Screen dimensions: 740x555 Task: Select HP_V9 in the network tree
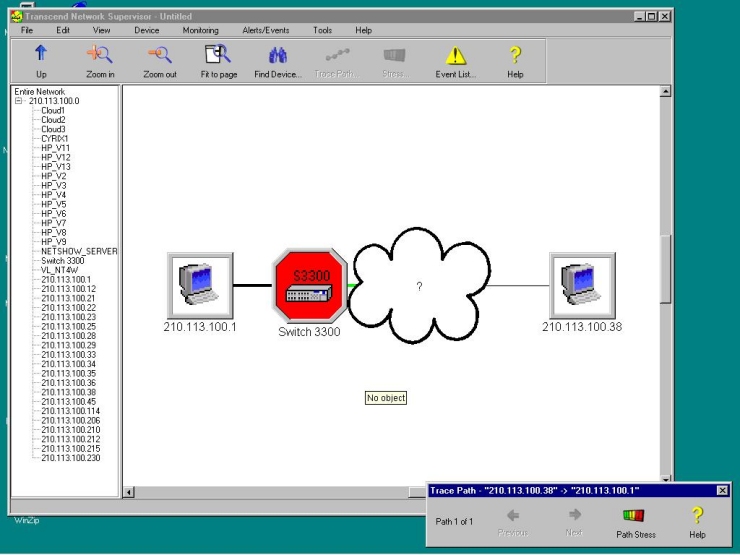(x=54, y=242)
